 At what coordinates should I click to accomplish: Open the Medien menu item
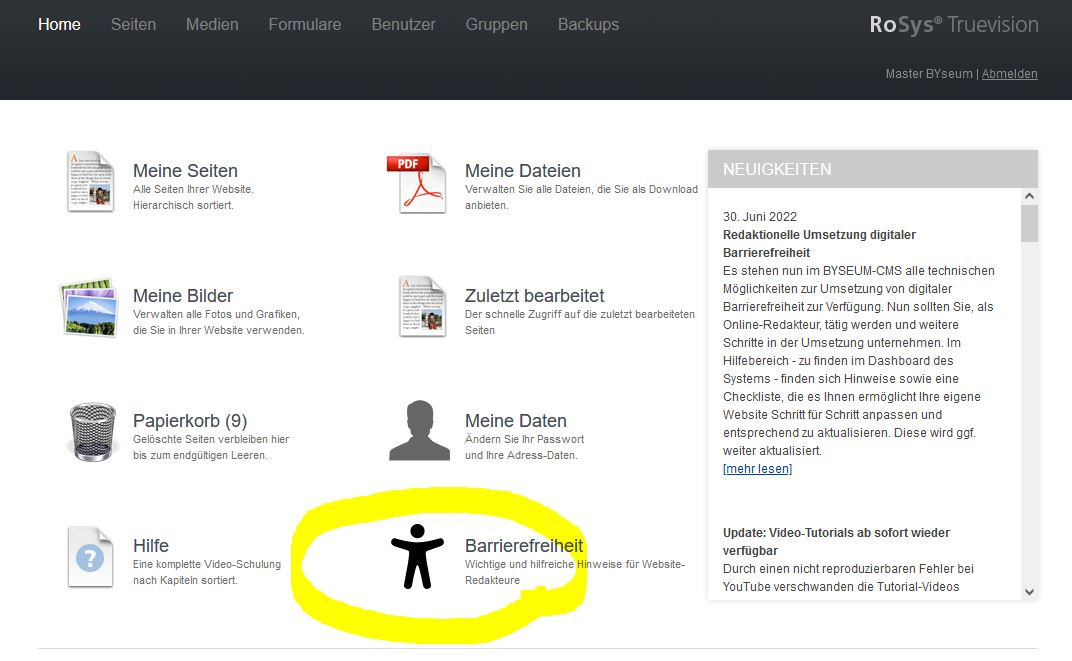point(212,24)
